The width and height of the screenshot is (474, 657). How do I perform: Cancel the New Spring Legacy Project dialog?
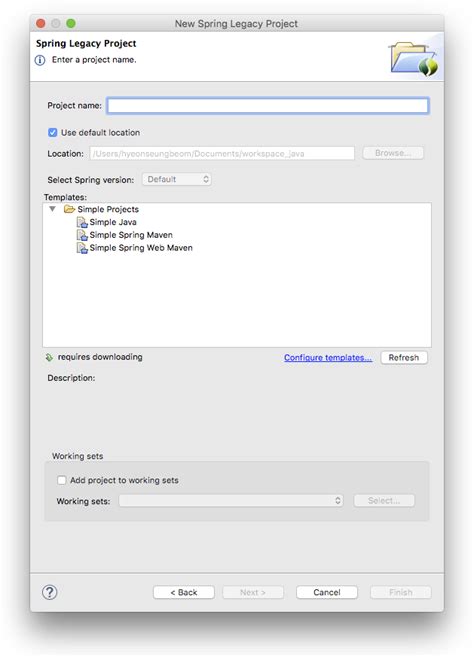[327, 592]
